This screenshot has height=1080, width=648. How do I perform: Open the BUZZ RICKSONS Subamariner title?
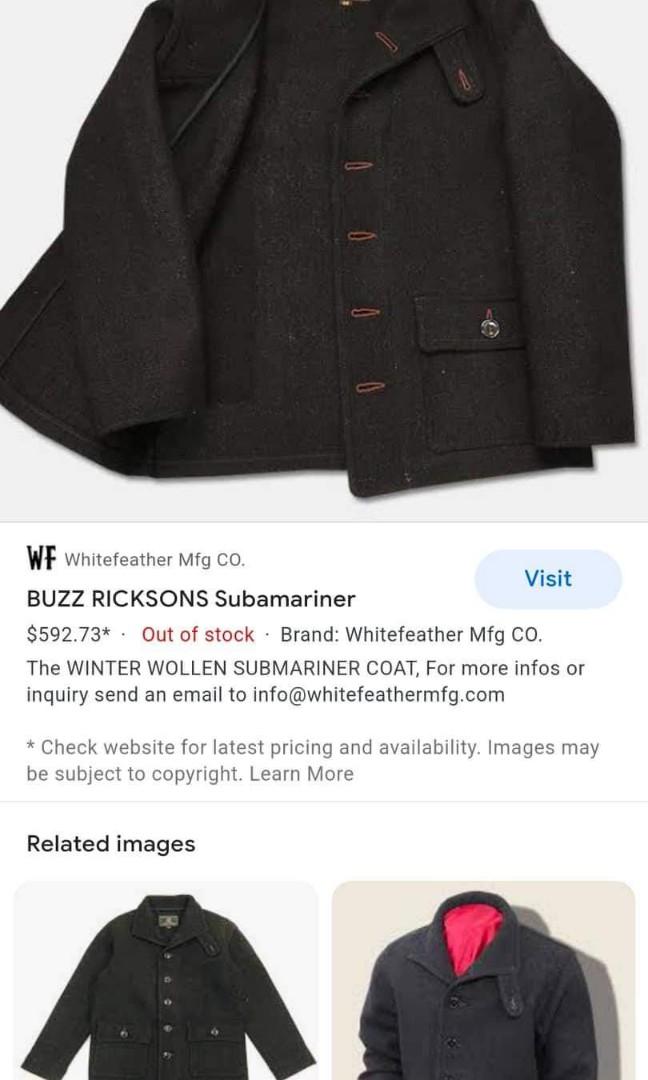click(x=191, y=599)
